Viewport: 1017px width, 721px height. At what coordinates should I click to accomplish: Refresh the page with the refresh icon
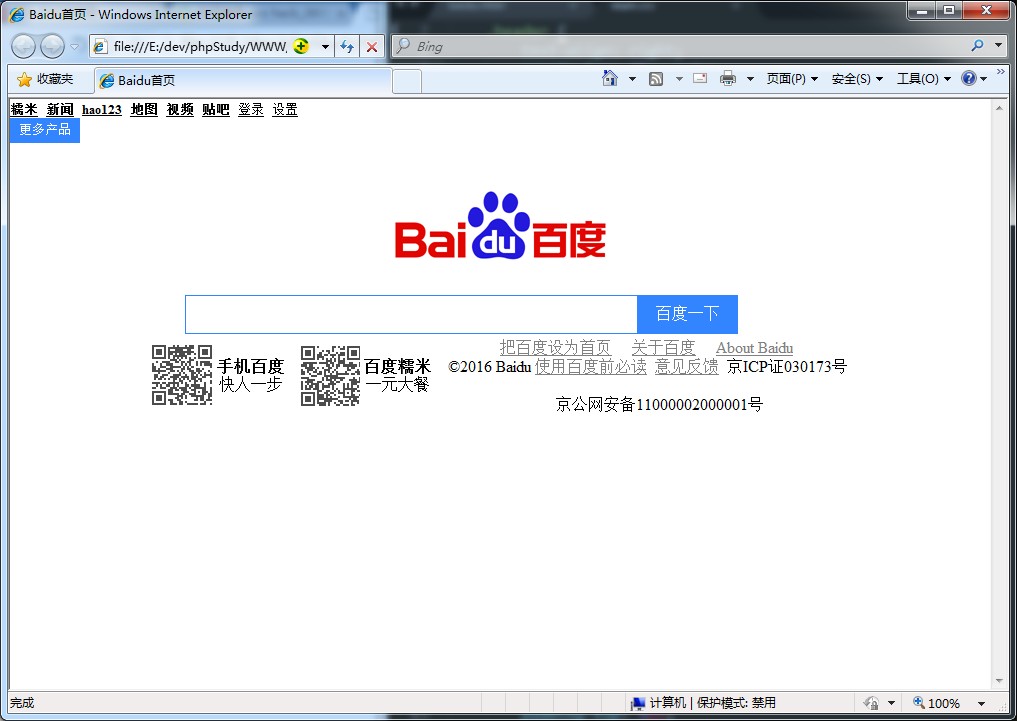[x=348, y=47]
